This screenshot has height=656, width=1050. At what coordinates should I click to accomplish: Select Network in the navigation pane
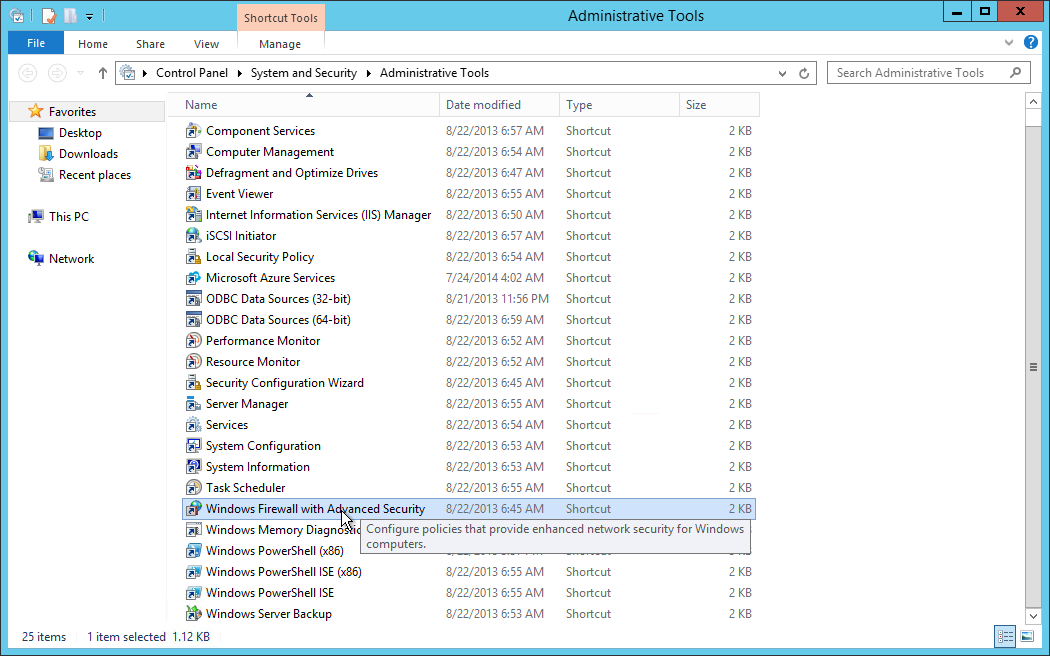tap(72, 258)
